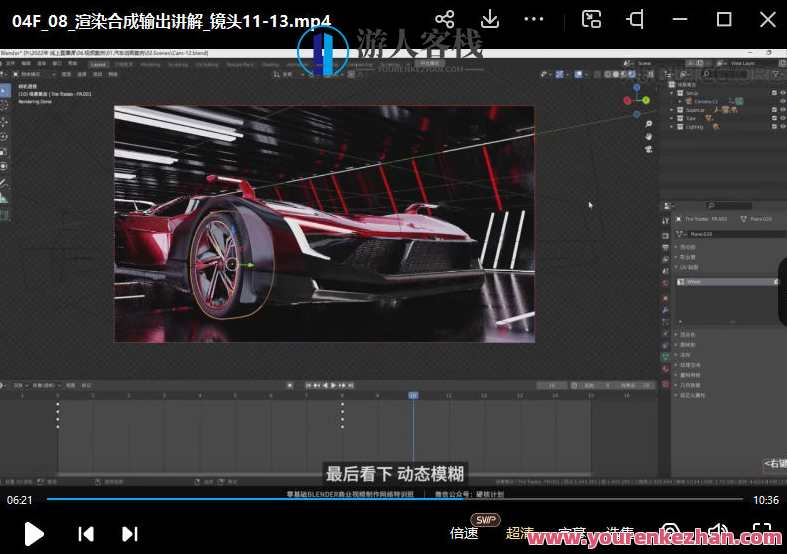Jump to the start frame in timeline
787x554 pixels.
308,385
